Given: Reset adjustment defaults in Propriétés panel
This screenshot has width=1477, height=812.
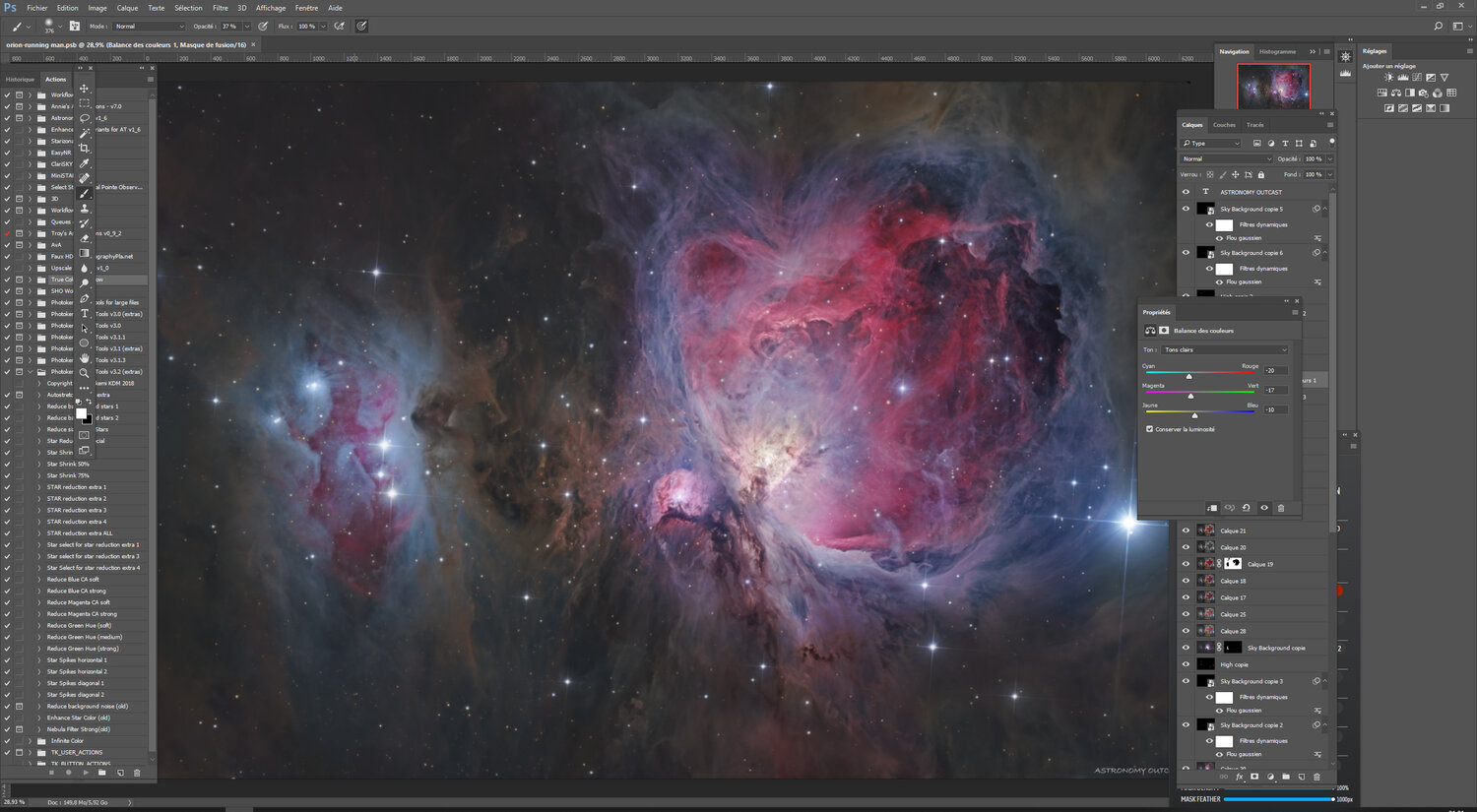Looking at the screenshot, I should pos(1247,508).
